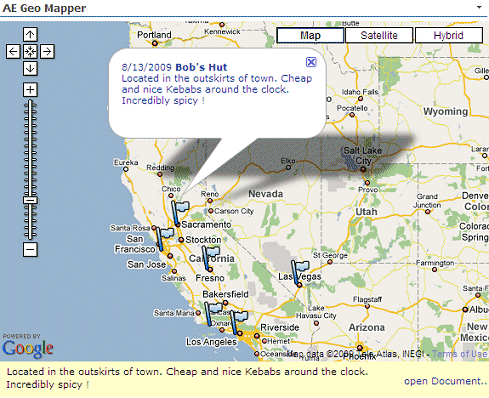Click the Idaho Falls label

pyautogui.click(x=360, y=92)
